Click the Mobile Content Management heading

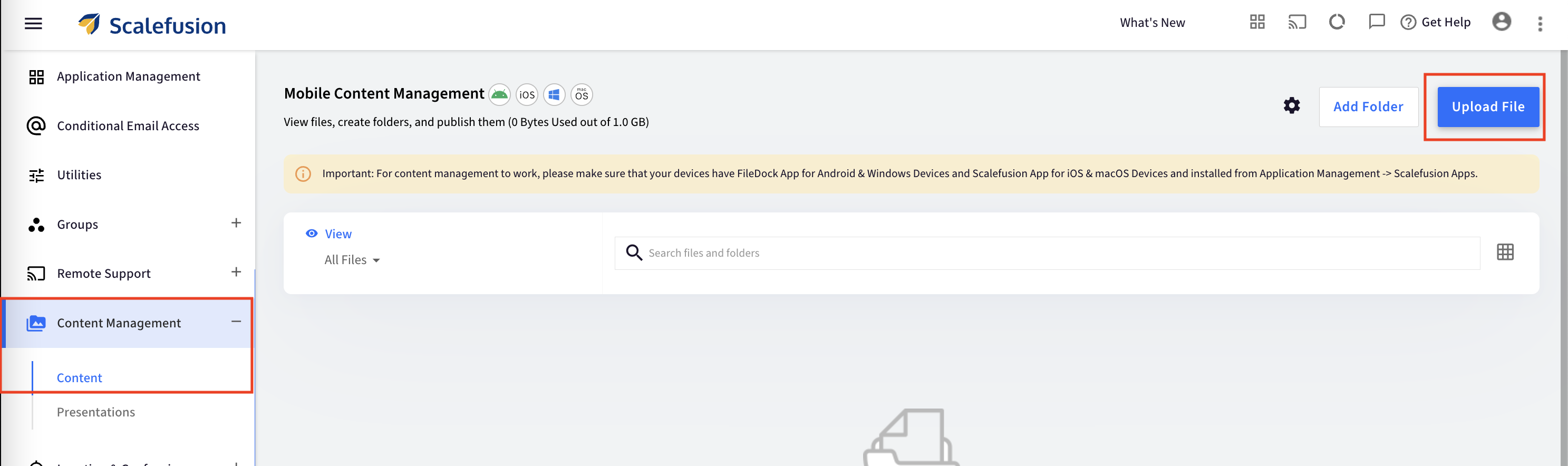click(383, 94)
